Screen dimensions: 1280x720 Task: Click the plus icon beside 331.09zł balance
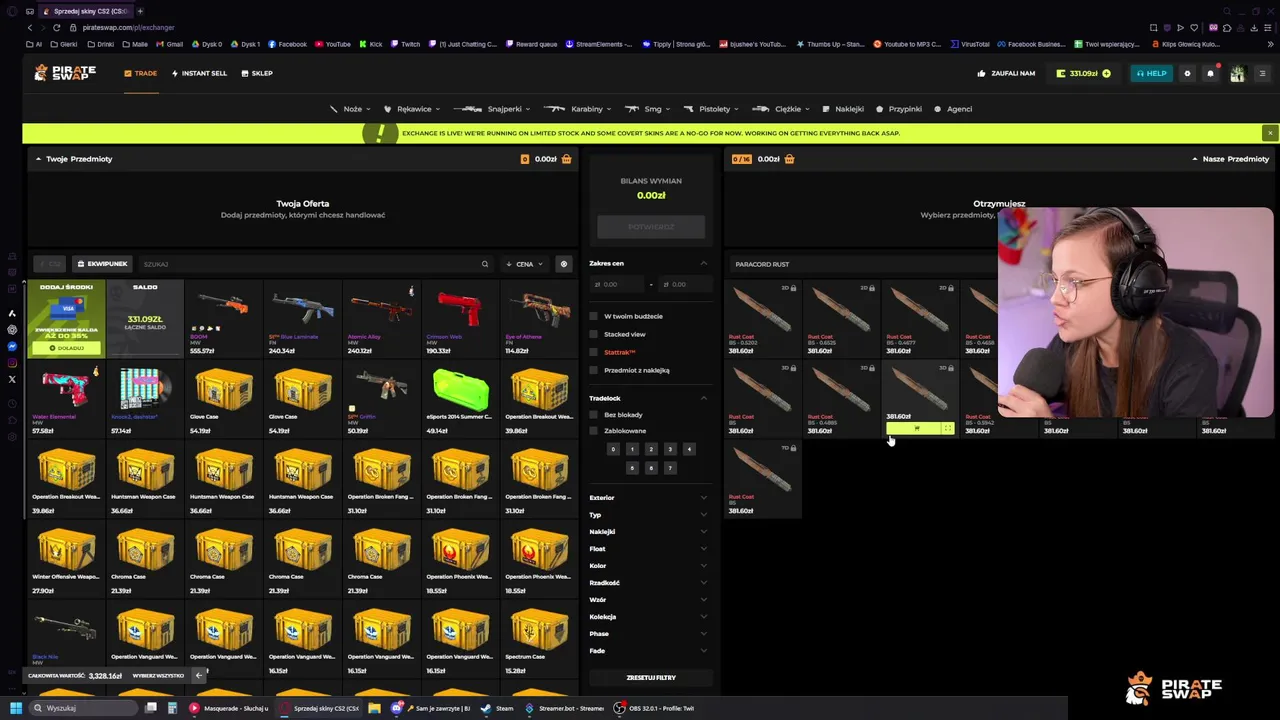coord(1106,73)
